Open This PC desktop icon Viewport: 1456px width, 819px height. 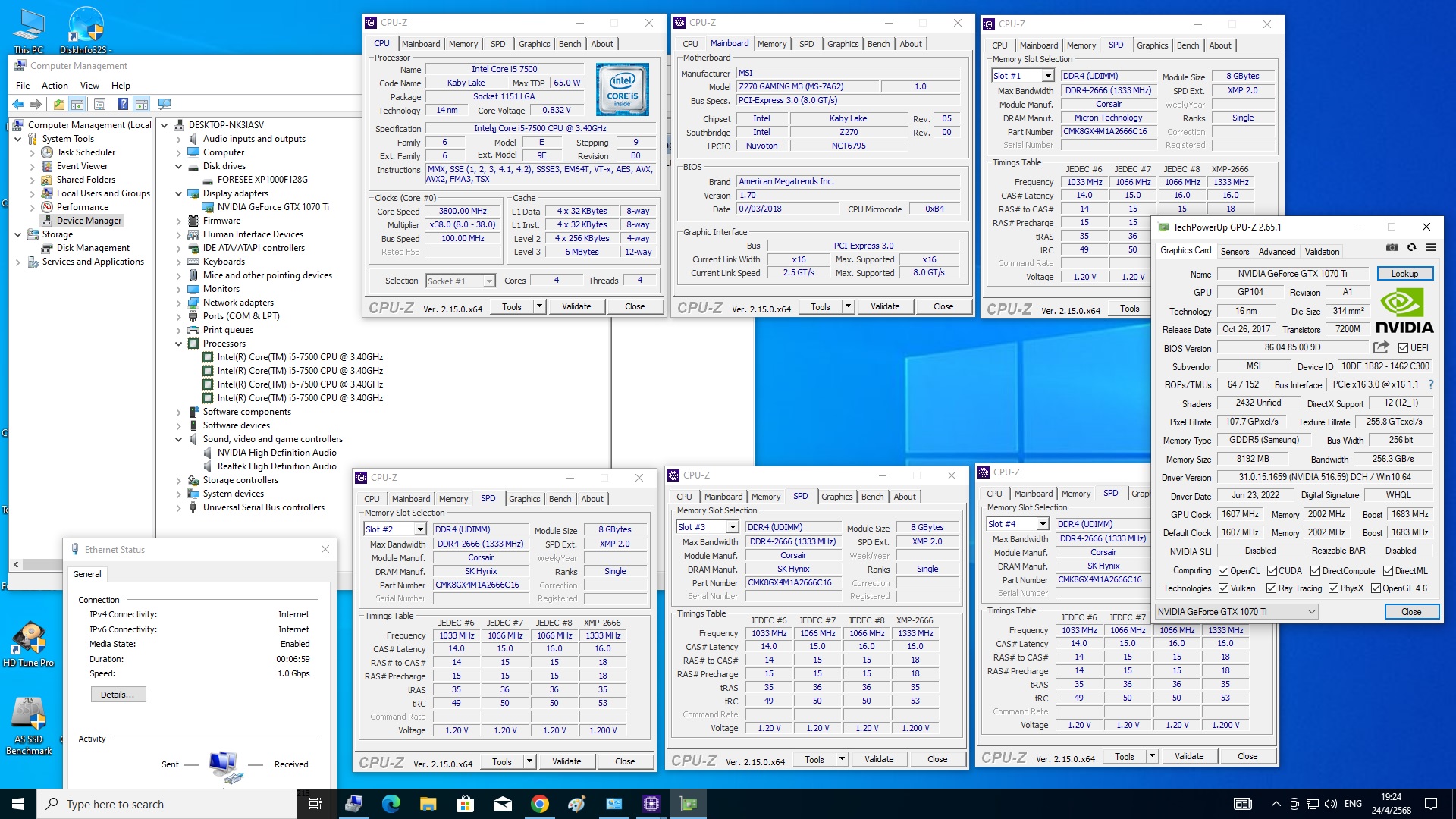[29, 30]
